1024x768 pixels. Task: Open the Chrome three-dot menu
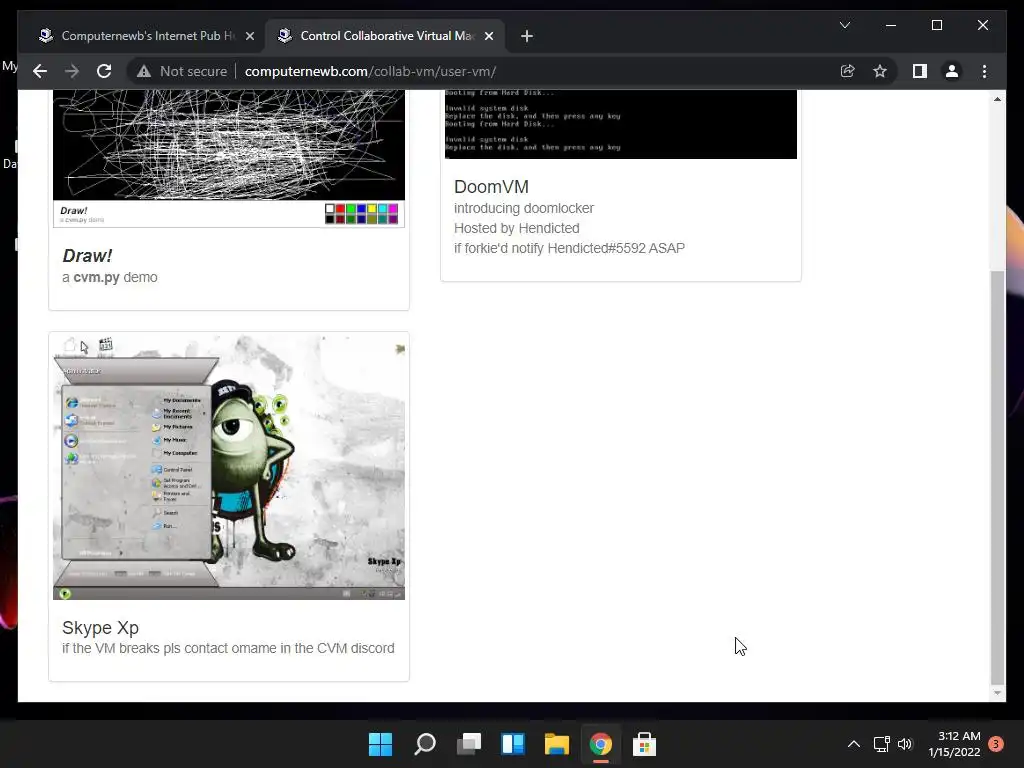[984, 71]
